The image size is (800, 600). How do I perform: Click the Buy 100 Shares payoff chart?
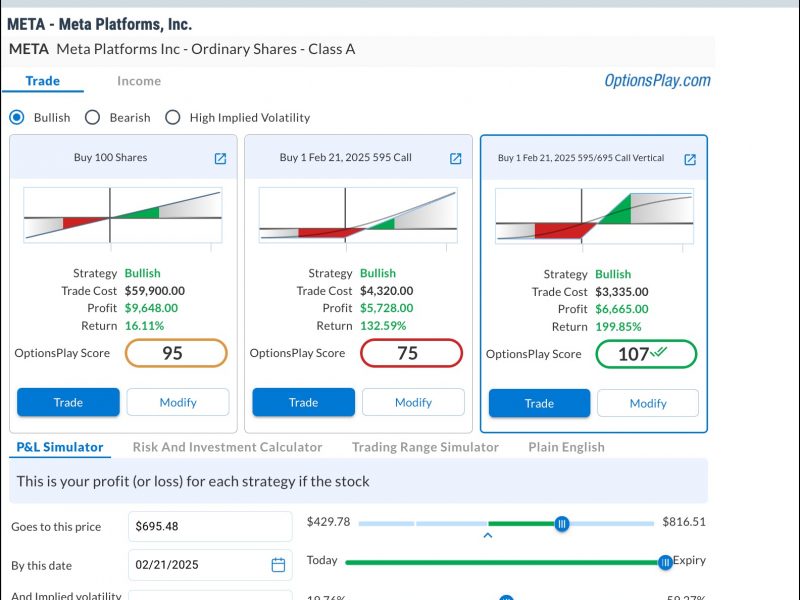122,215
